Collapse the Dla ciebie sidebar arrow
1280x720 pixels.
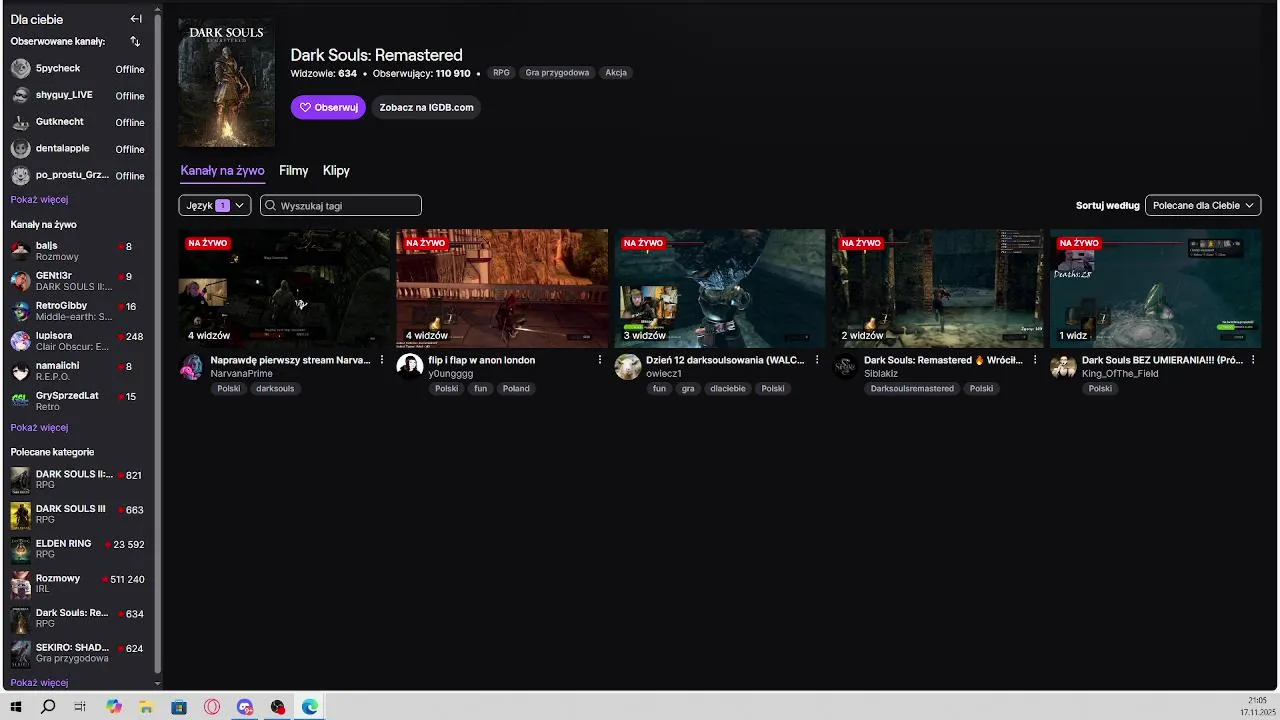coord(136,19)
